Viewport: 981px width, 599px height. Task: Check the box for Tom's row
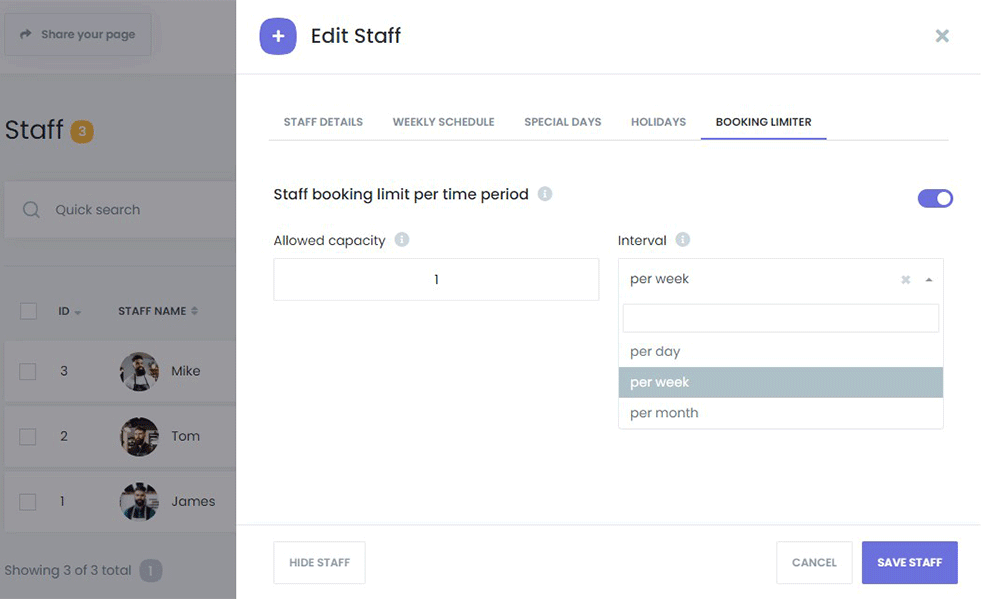click(28, 437)
